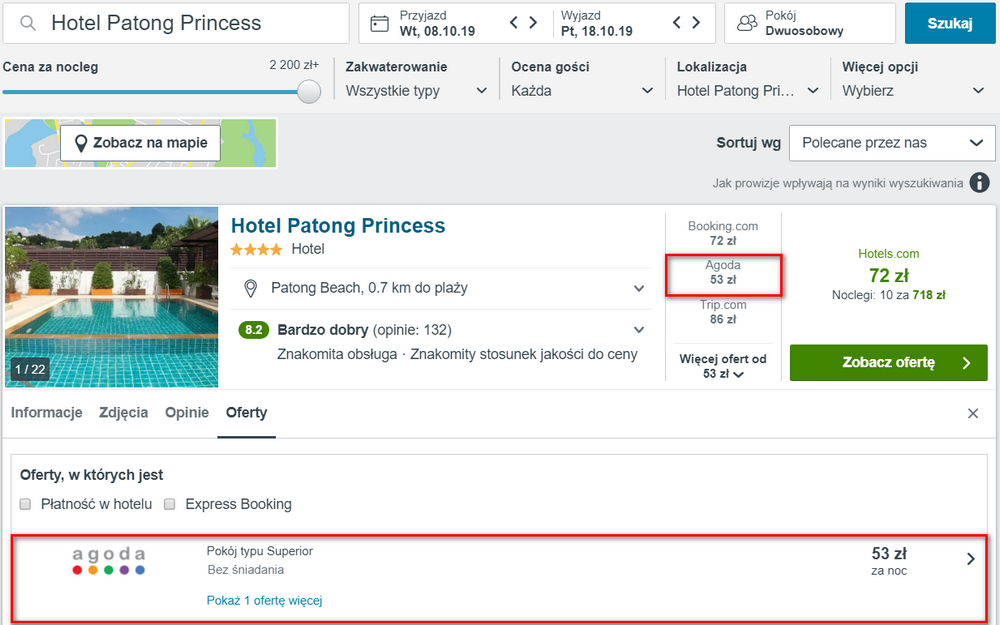
Task: Click the guests icon for Pokój Dwuosobowy
Action: click(747, 24)
